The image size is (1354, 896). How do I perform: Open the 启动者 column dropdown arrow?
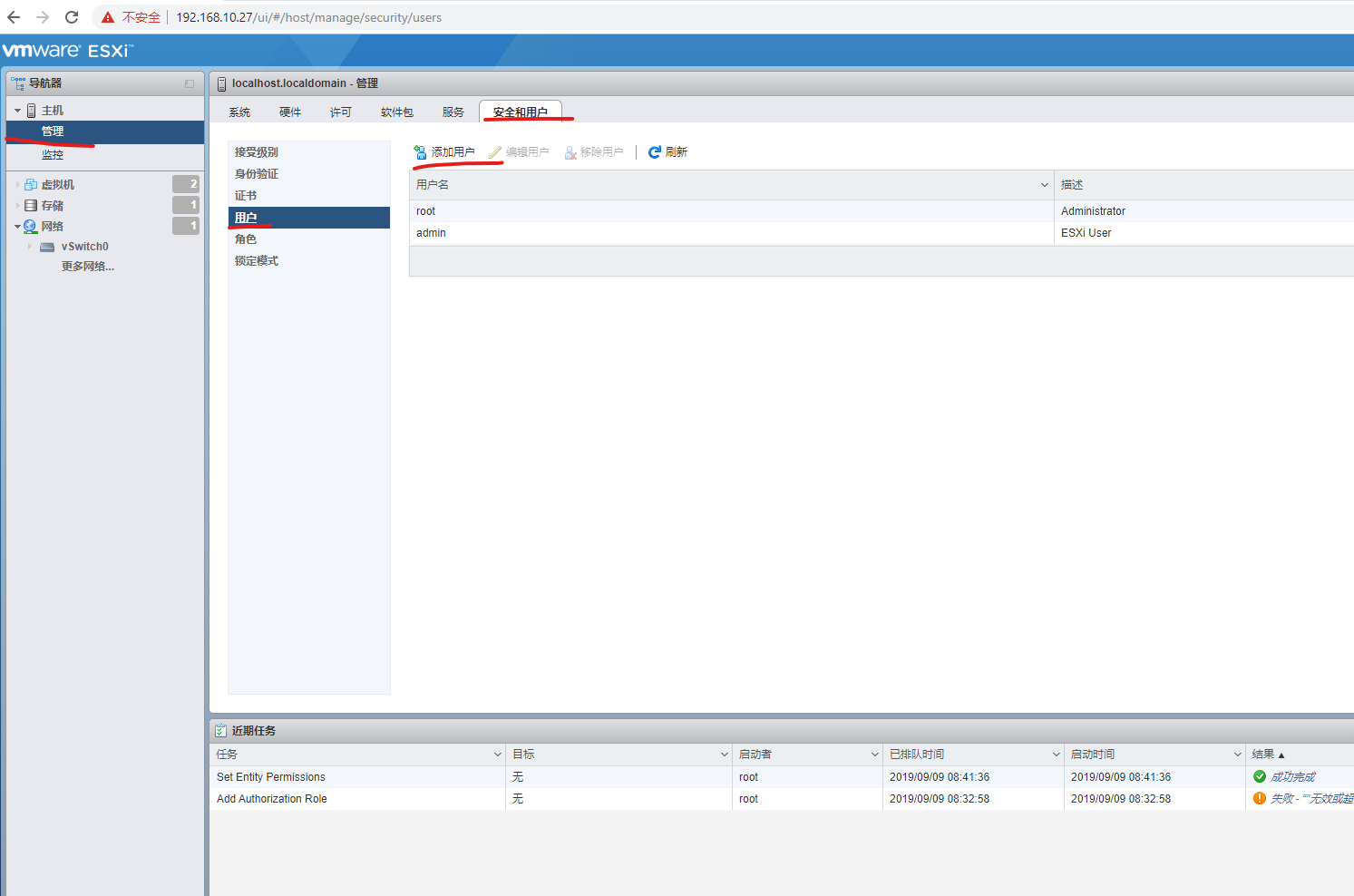874,755
